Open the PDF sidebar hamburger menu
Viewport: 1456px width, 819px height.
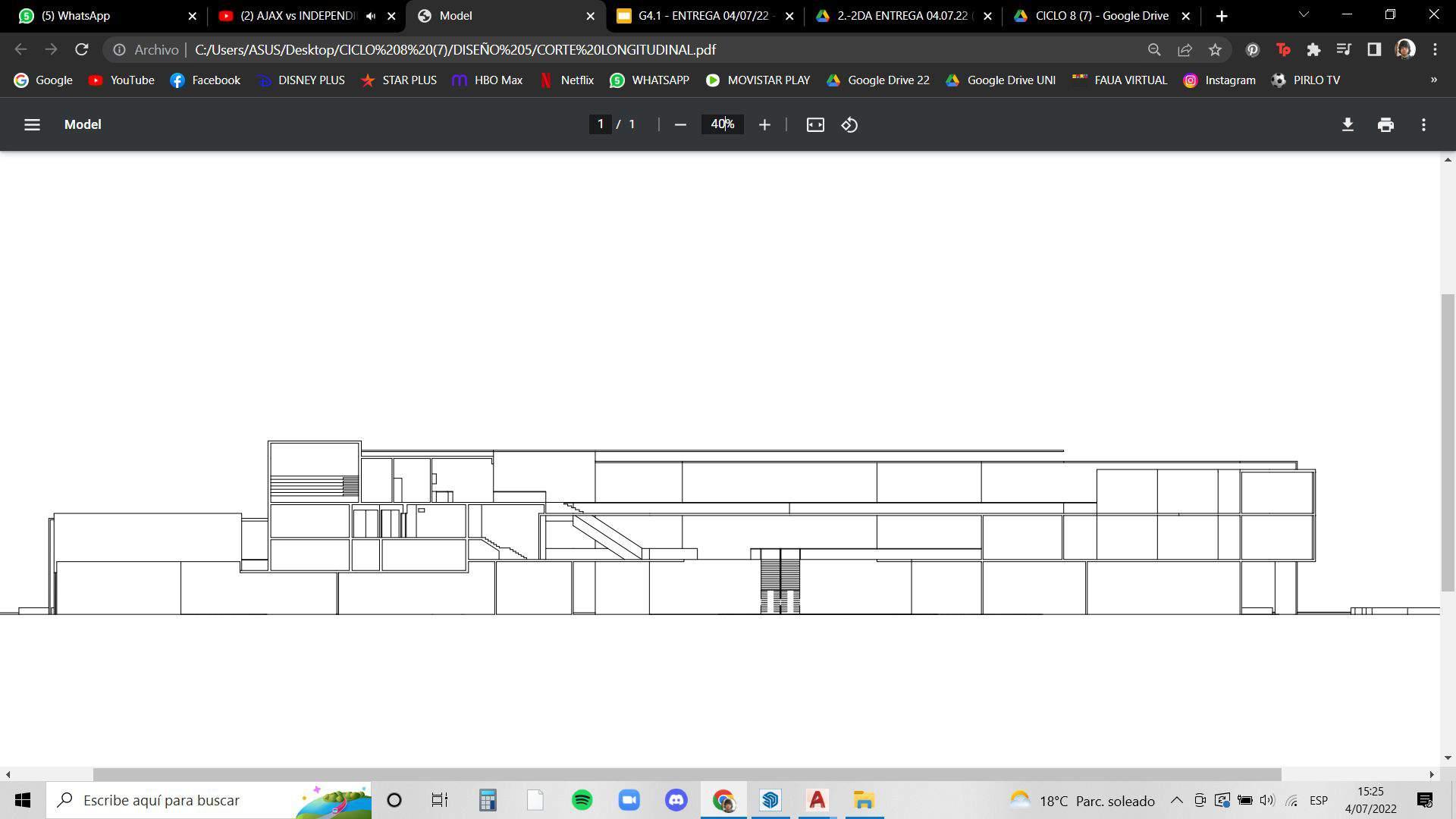[32, 124]
